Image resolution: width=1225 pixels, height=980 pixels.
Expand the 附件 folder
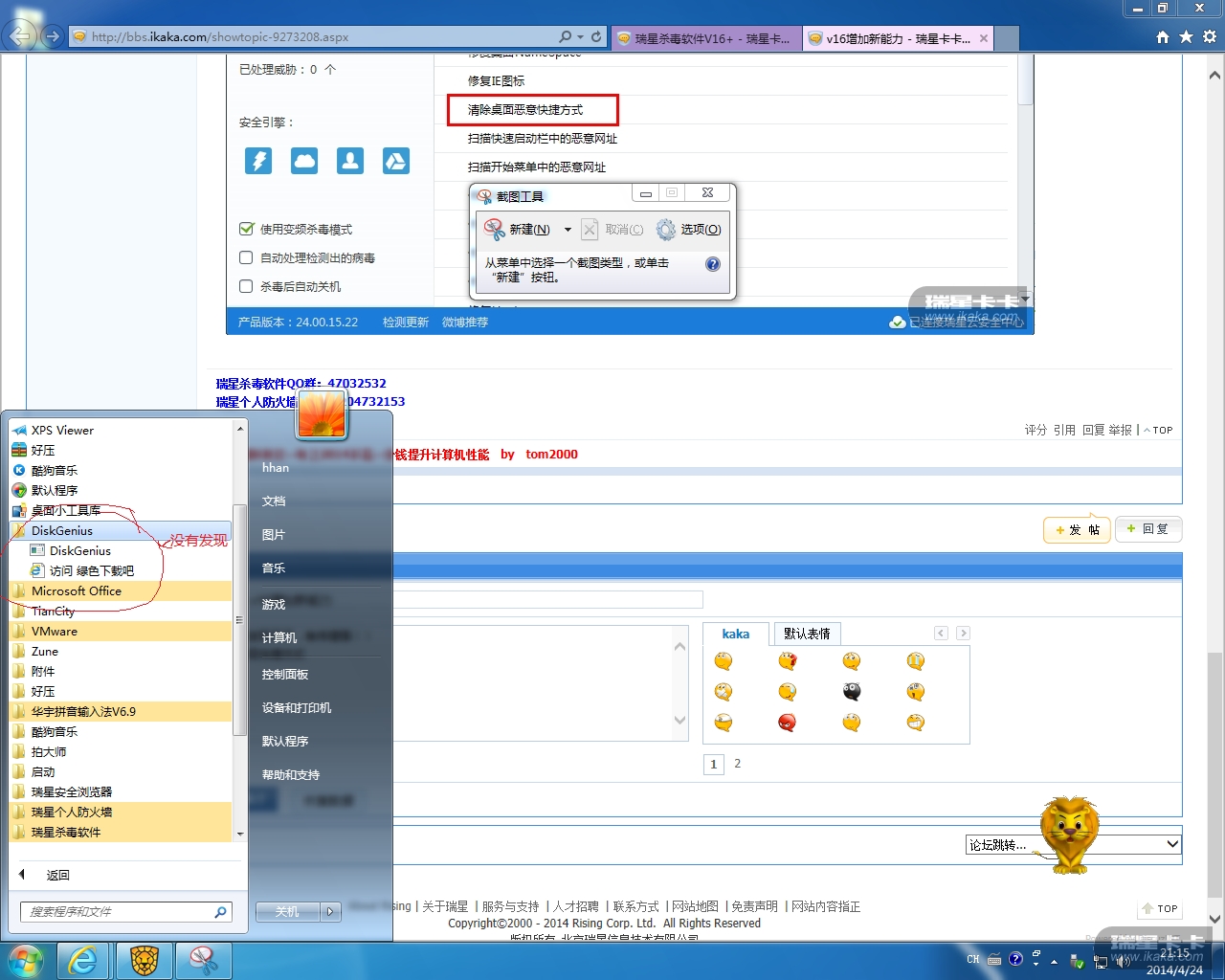(121, 671)
